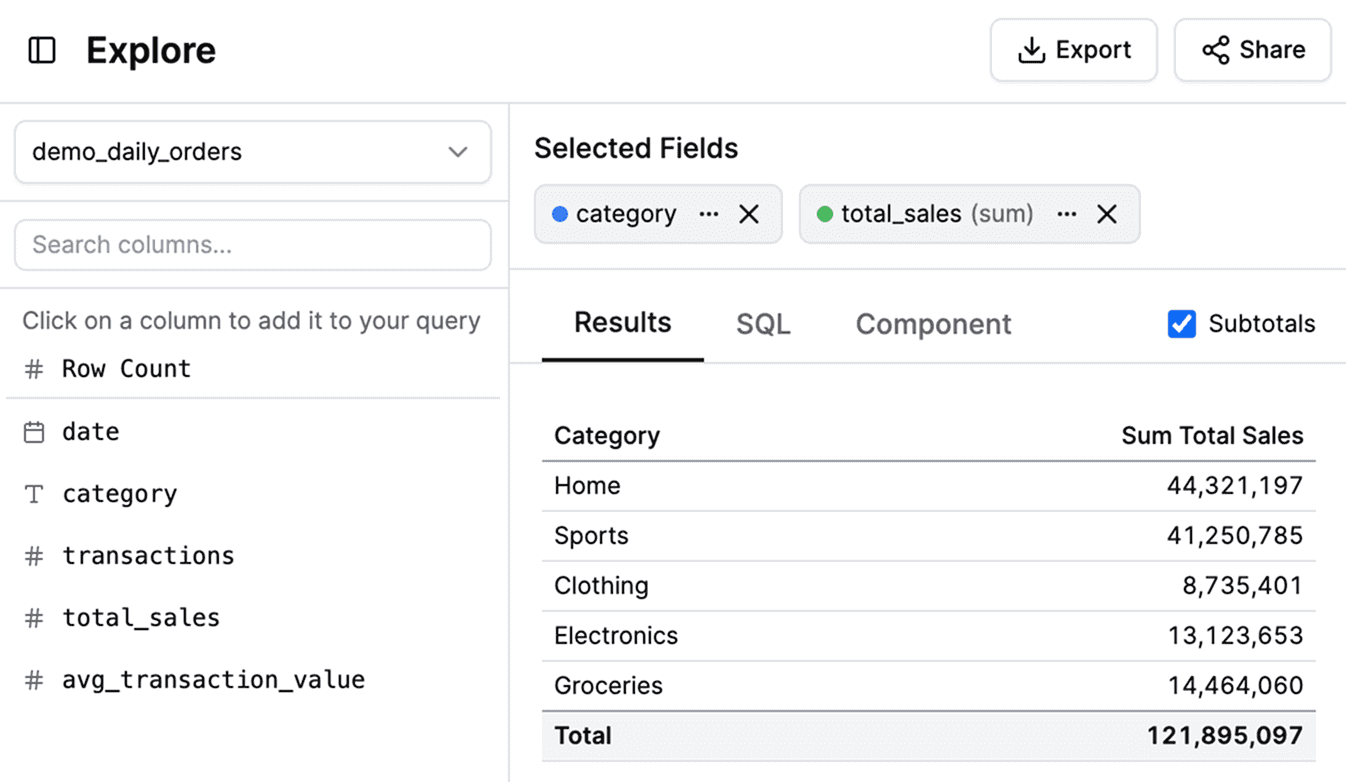Open category field options ellipsis
The width and height of the screenshot is (1346, 782).
tap(709, 214)
